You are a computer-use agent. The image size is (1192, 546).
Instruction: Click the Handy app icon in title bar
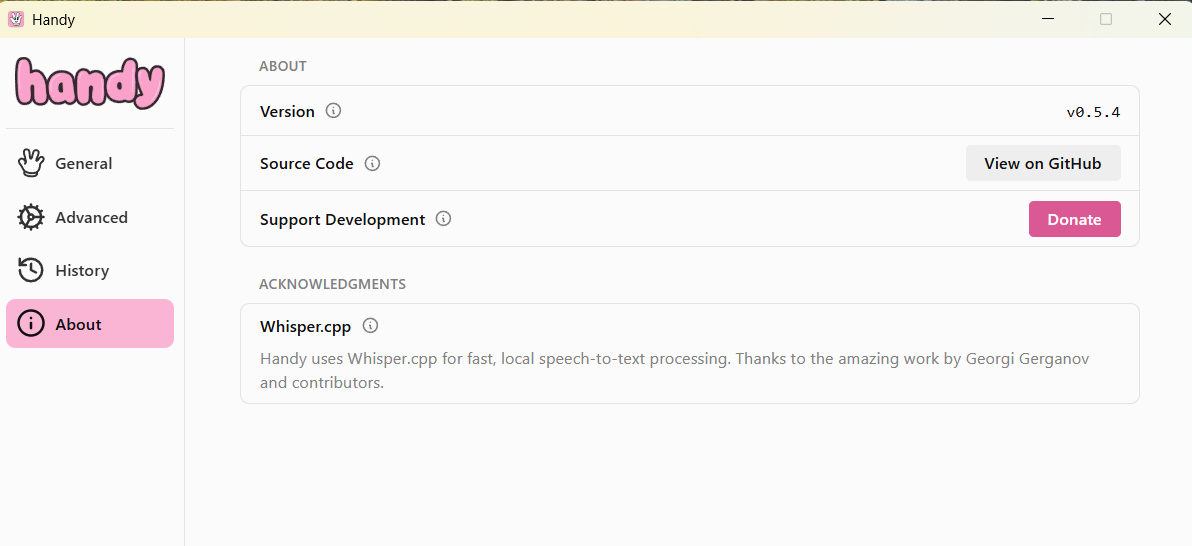tap(16, 19)
